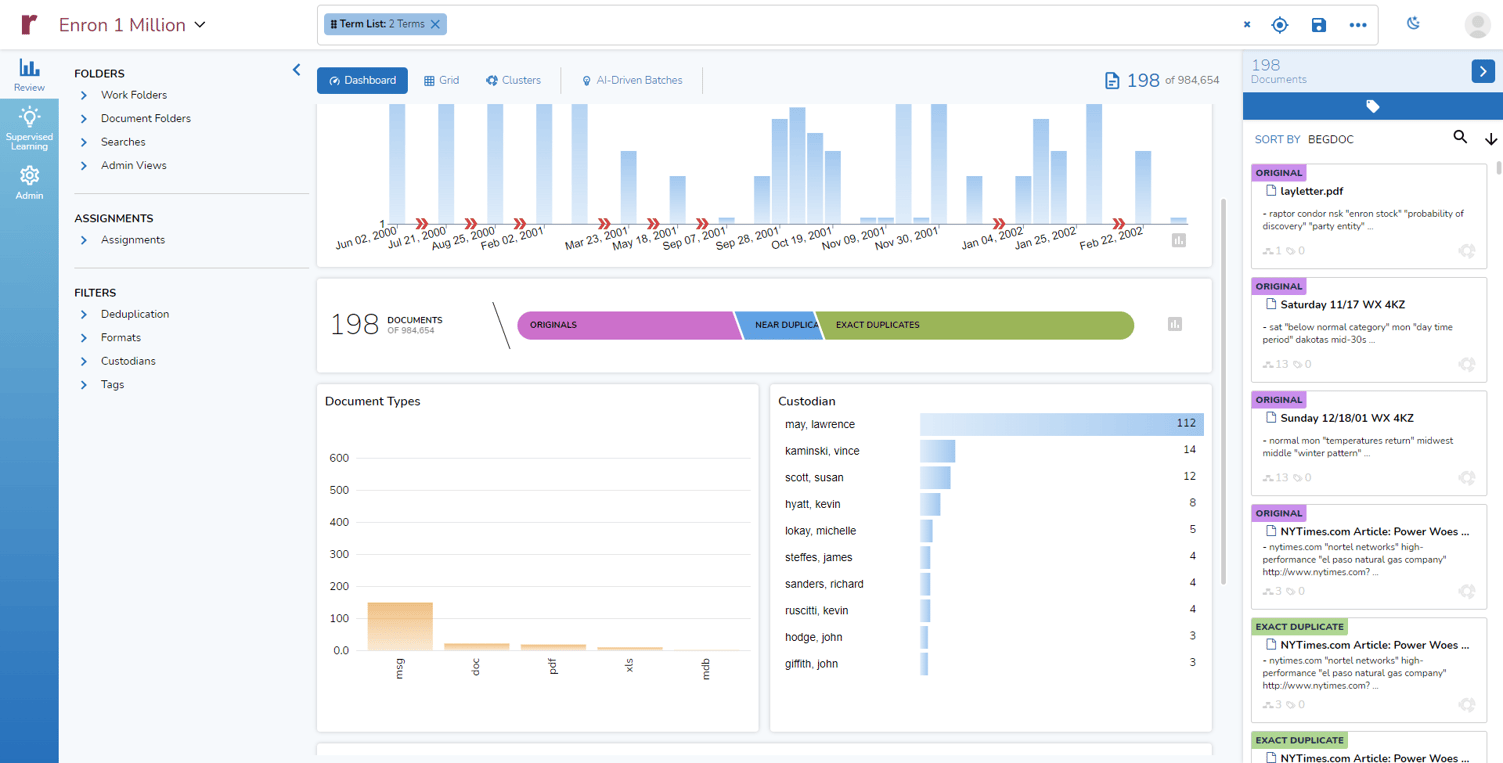
Task: Expand the Custodians filter
Action: (84, 361)
